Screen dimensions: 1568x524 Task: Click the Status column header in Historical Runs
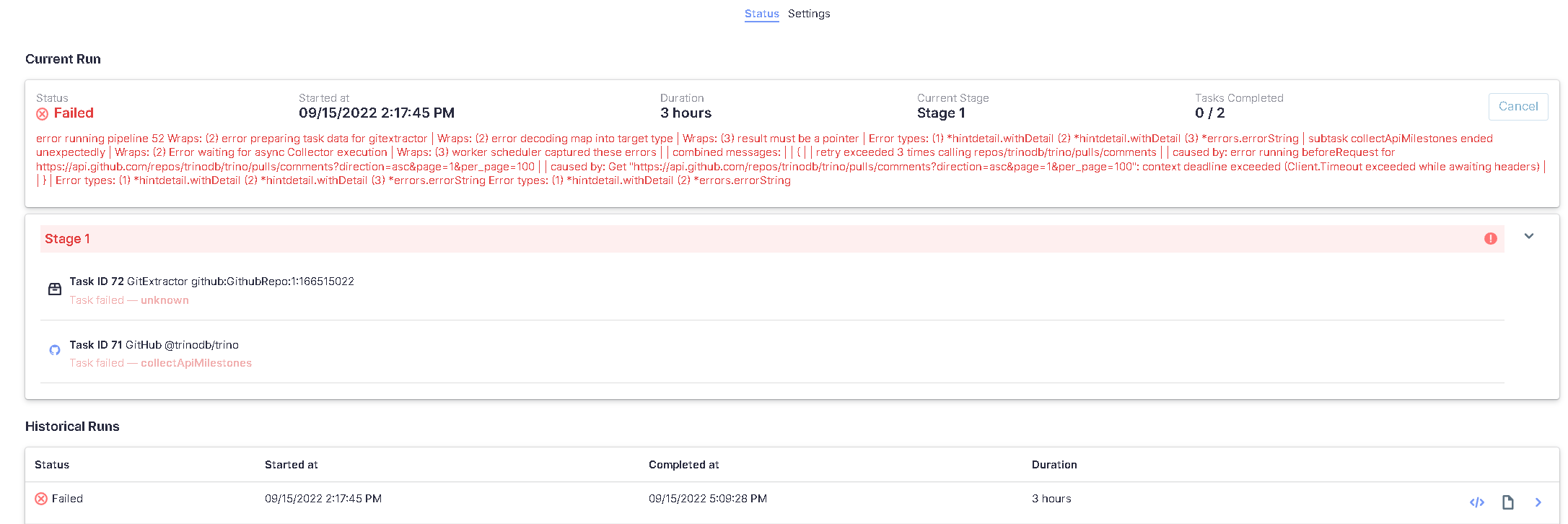click(52, 465)
